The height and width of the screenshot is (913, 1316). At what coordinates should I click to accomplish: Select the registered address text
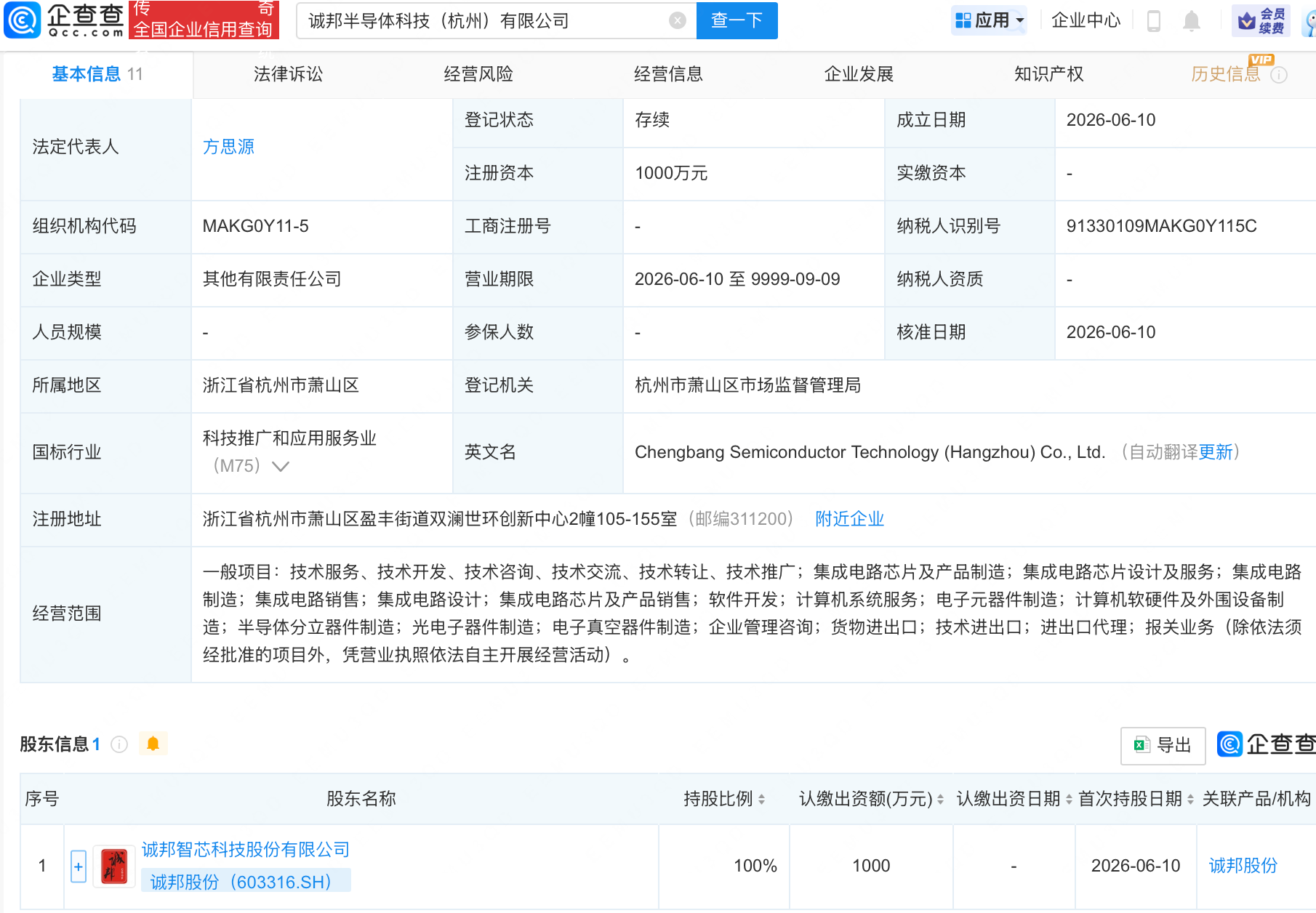pyautogui.click(x=440, y=519)
